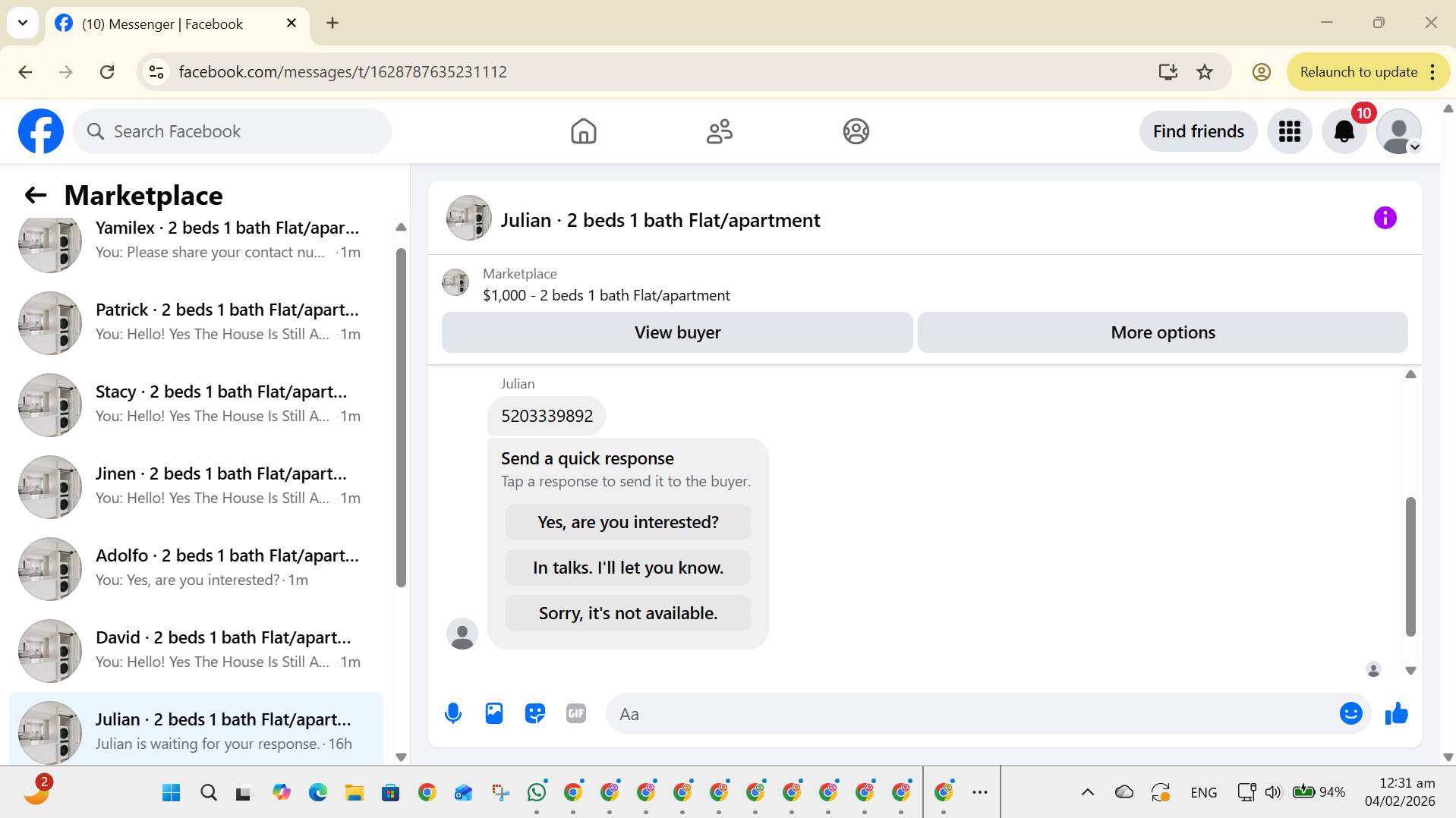This screenshot has width=1456, height=818.
Task: Open the tab search dropdown arrow
Action: tap(23, 23)
